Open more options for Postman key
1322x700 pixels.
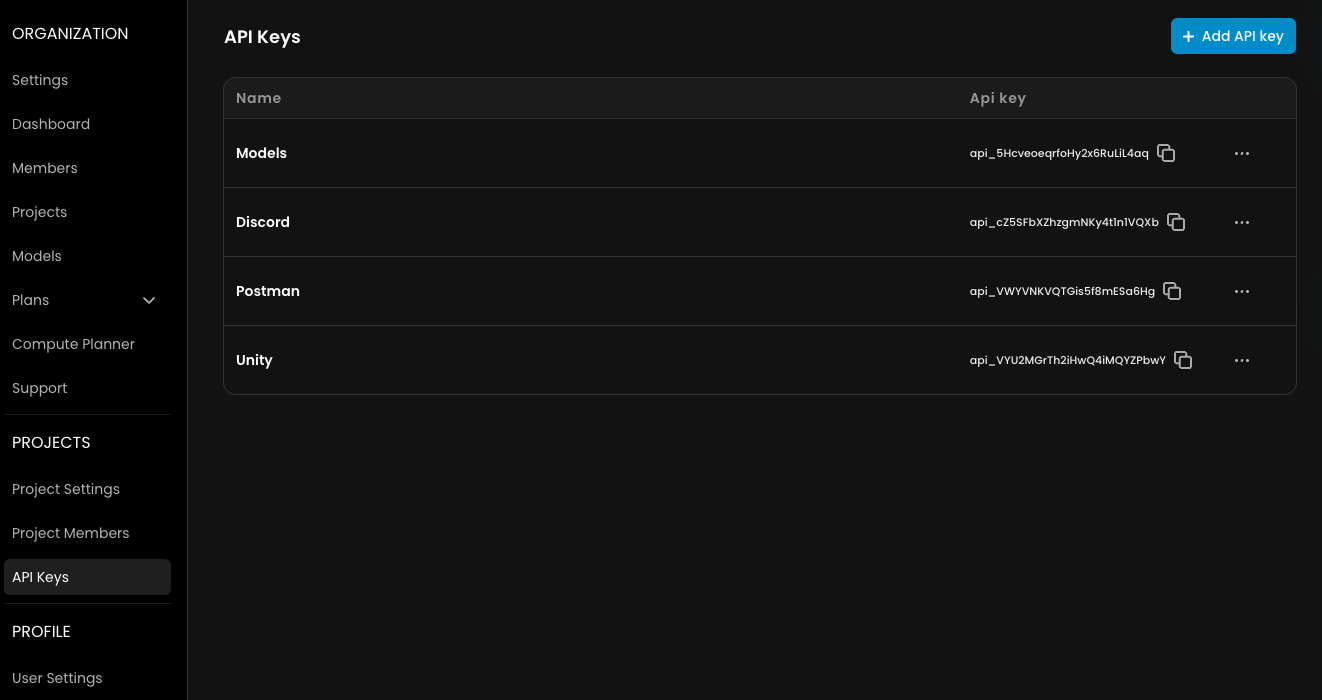(x=1242, y=291)
